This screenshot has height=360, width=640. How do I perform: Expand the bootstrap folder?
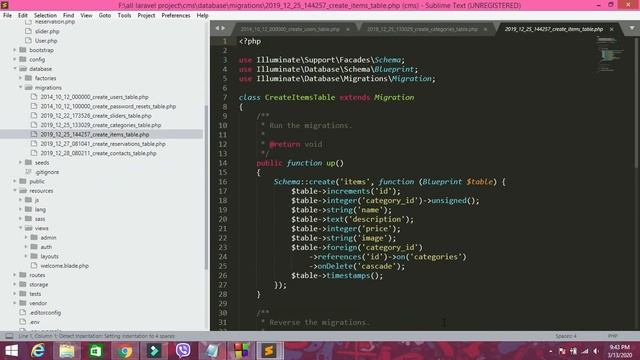click(x=15, y=50)
